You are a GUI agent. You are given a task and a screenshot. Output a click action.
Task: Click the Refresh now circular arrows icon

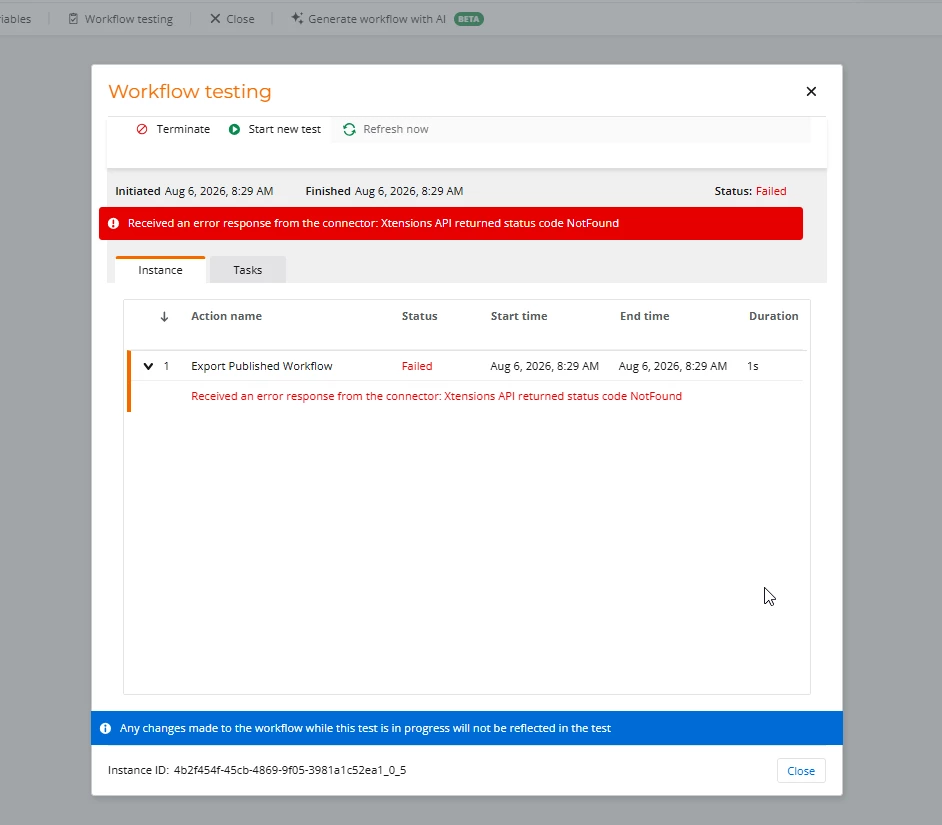(x=349, y=129)
